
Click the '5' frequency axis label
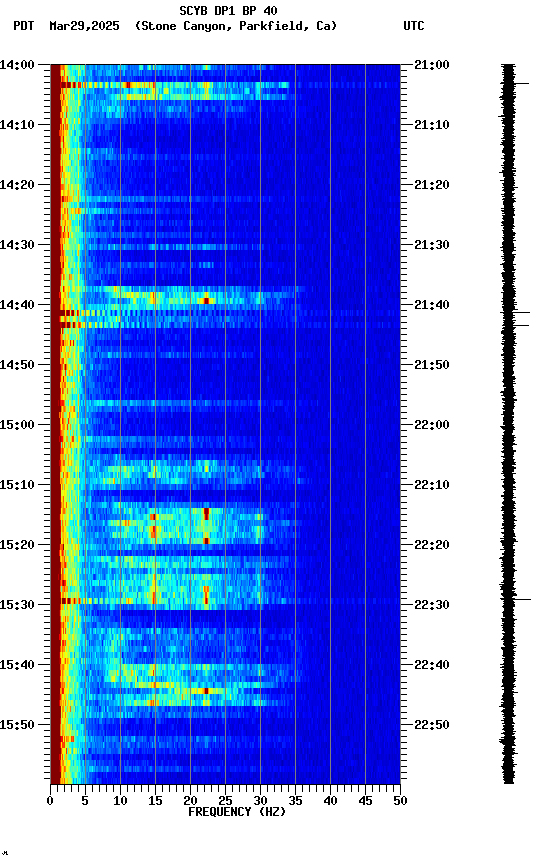click(x=85, y=802)
